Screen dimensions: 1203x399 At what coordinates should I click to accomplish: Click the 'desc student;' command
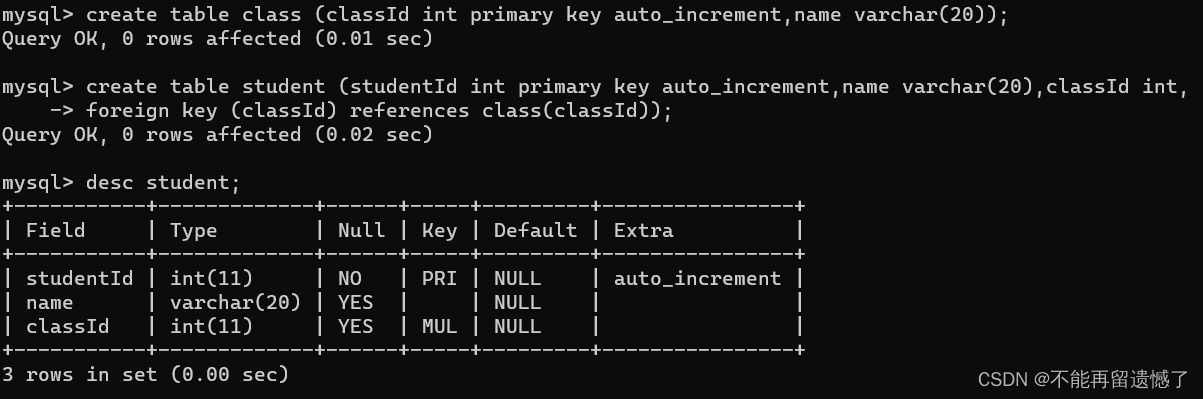164,183
